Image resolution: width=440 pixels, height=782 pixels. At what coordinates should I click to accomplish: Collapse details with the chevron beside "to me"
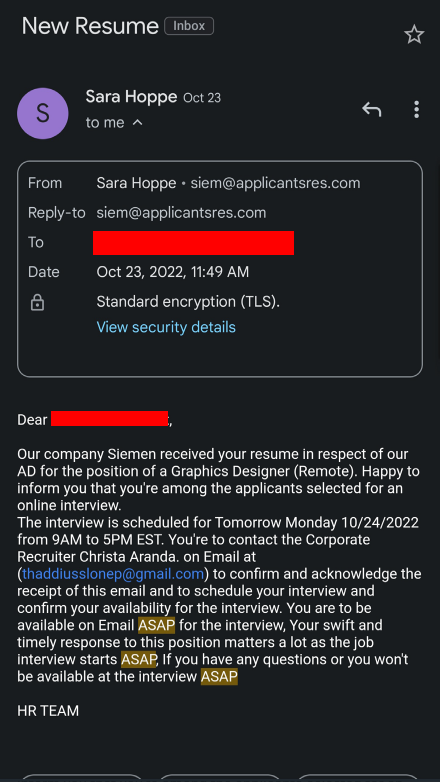[x=138, y=123]
